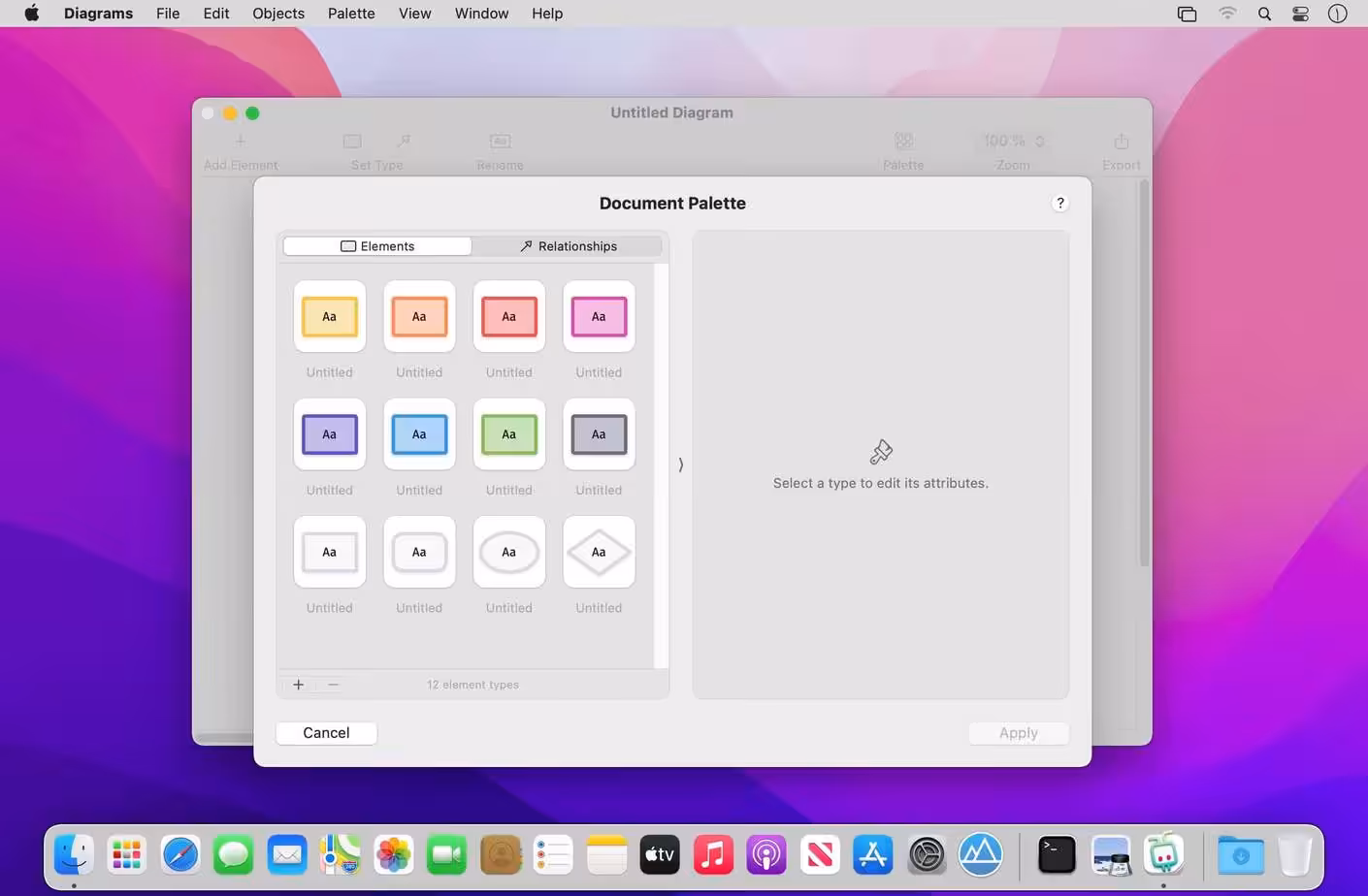Screen dimensions: 1368x896
Task: Pick the blue element type
Action: pyautogui.click(x=419, y=434)
